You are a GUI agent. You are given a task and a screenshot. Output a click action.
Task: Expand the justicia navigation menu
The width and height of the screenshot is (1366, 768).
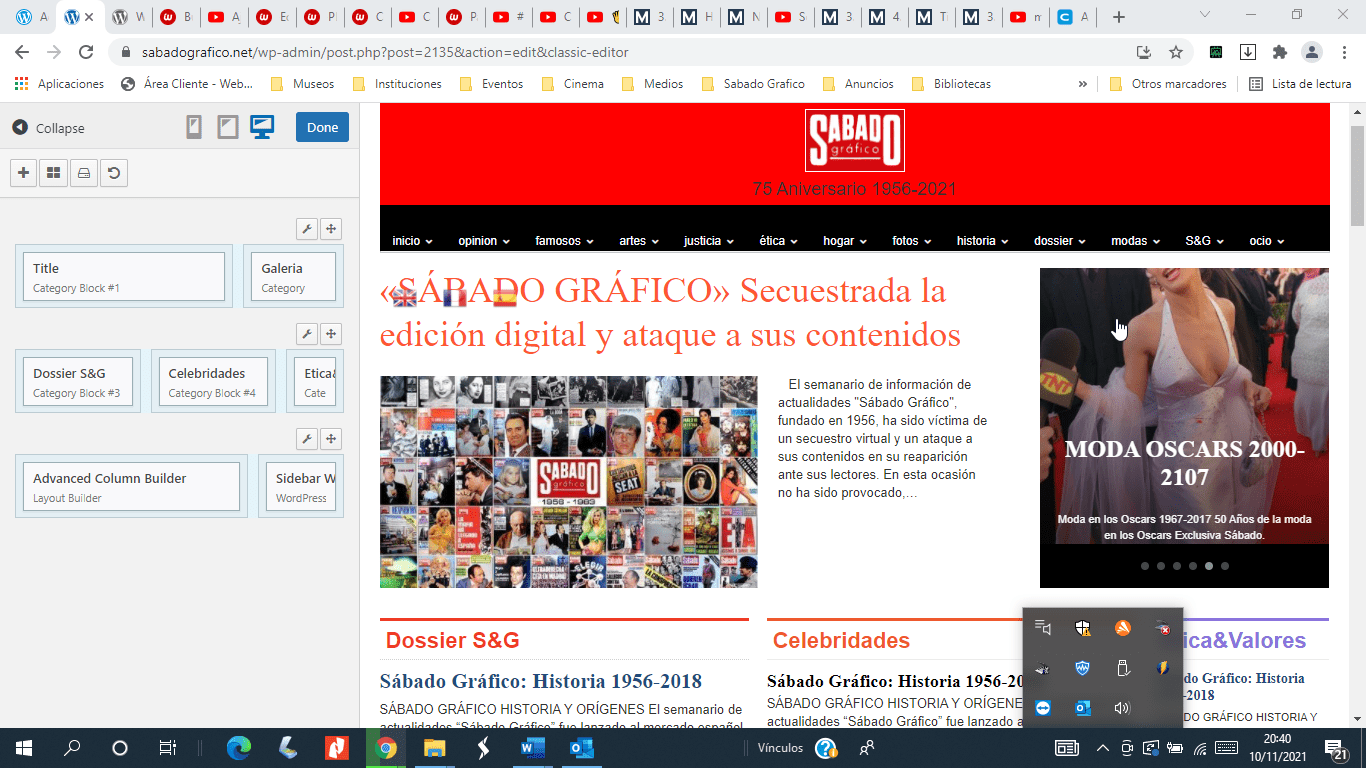pos(709,241)
